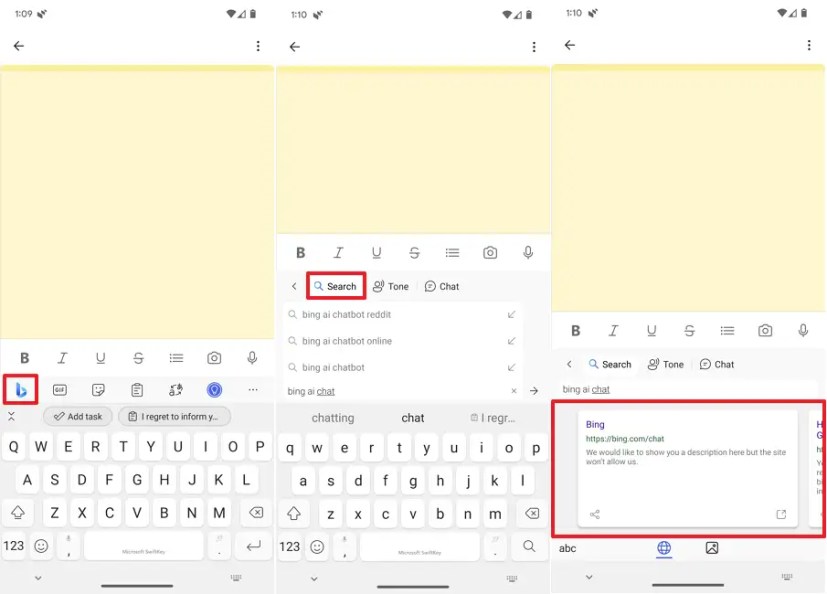
Task: Open more toolbar options (…) on the left phone
Action: pyautogui.click(x=253, y=389)
